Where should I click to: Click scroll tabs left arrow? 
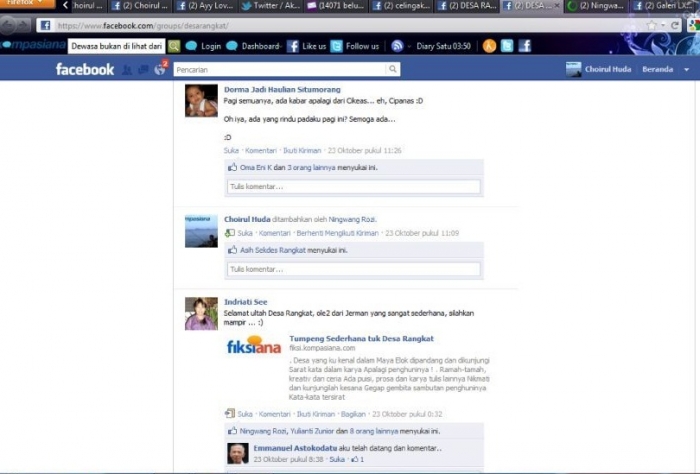[x=65, y=6]
